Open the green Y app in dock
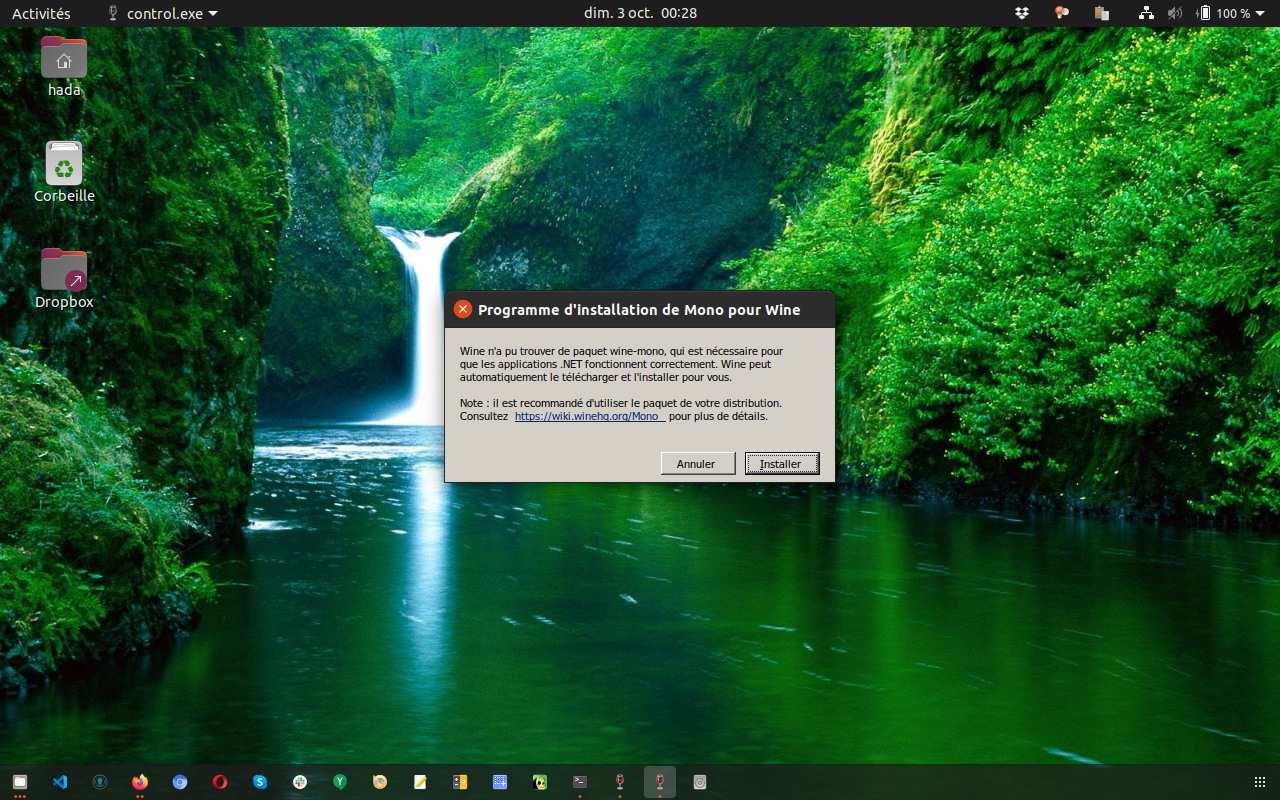This screenshot has height=800, width=1280. click(340, 782)
